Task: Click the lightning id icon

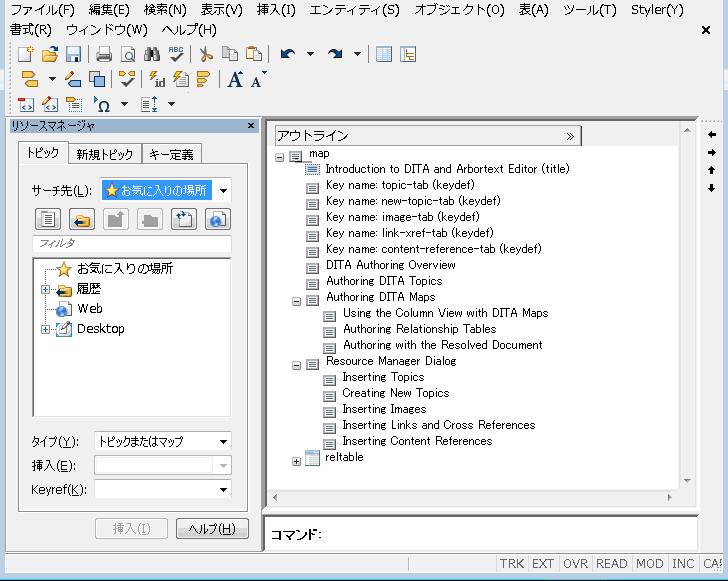Action: (x=157, y=79)
